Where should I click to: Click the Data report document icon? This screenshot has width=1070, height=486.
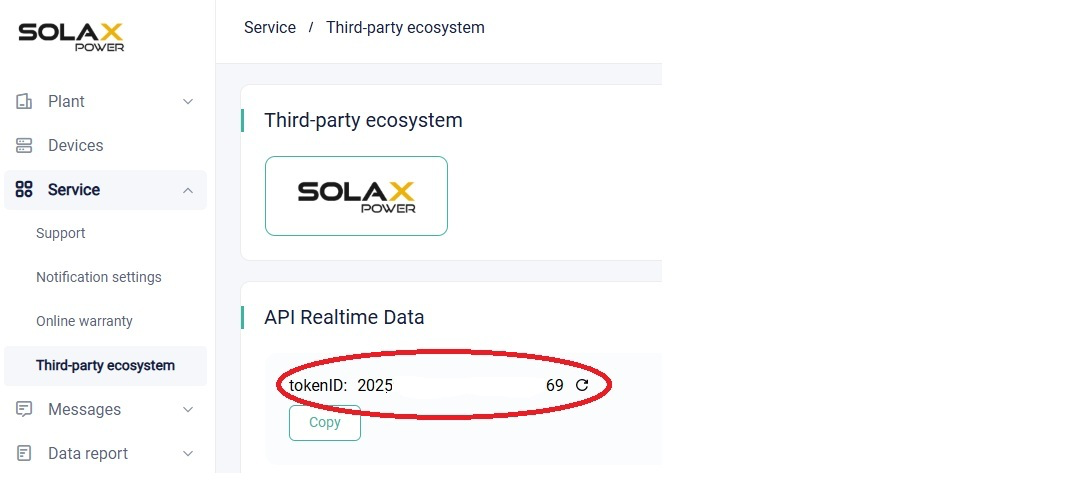[24, 453]
